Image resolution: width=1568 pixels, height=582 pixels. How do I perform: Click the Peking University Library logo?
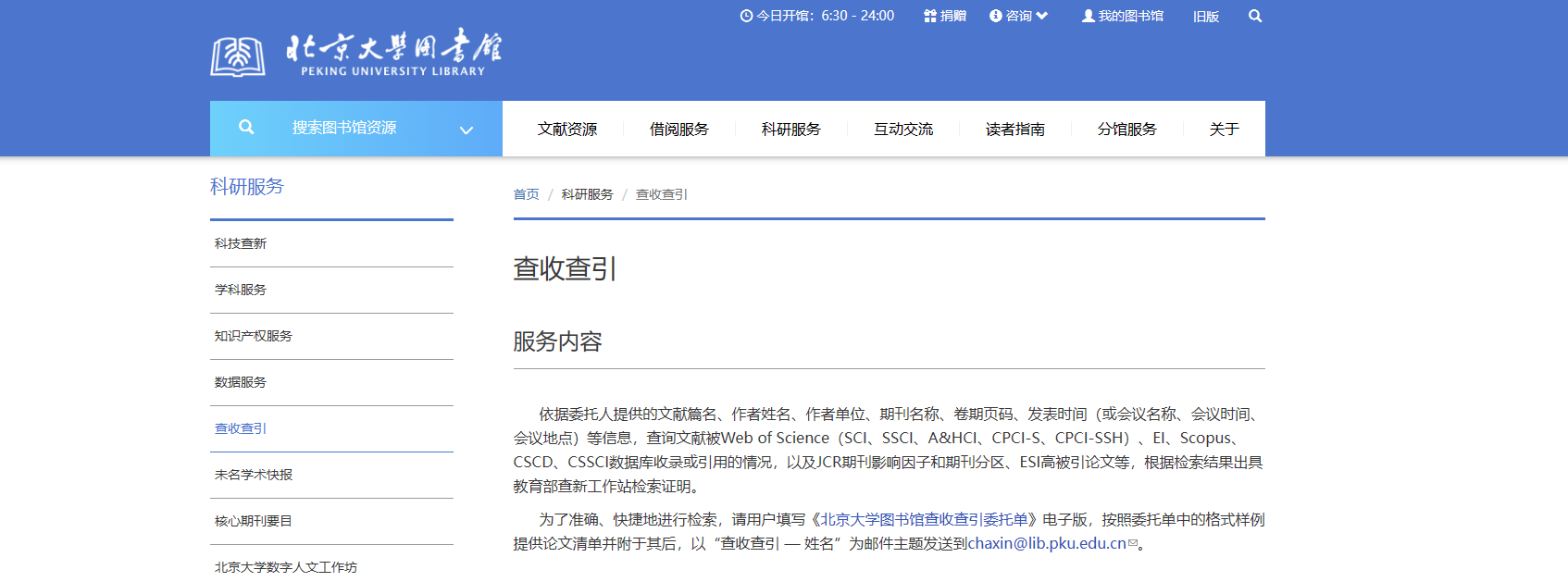(356, 54)
